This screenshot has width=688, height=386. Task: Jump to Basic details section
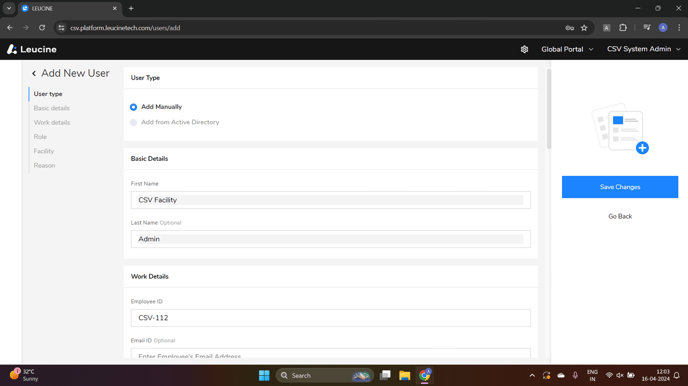52,108
